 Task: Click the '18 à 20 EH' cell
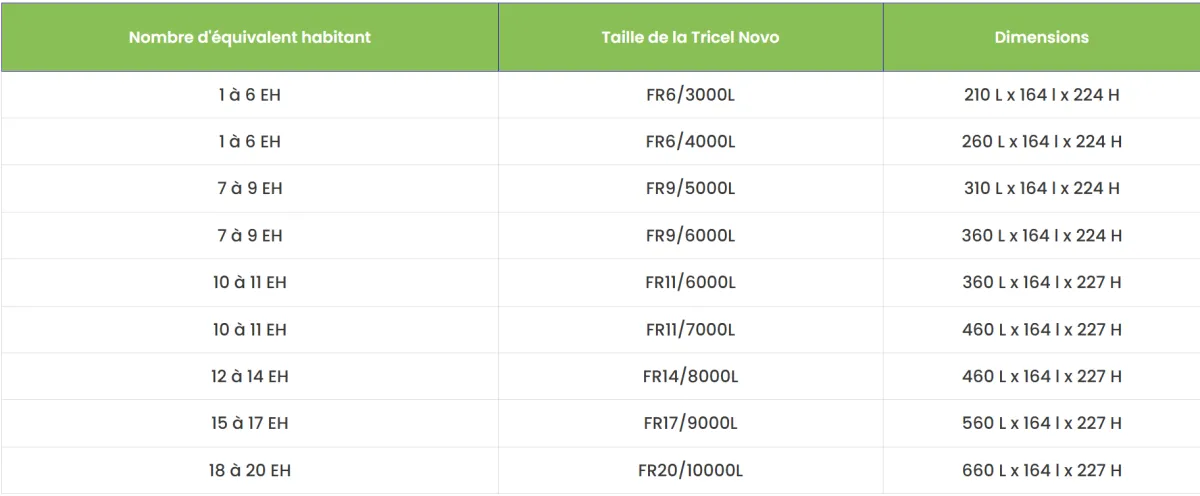(250, 471)
